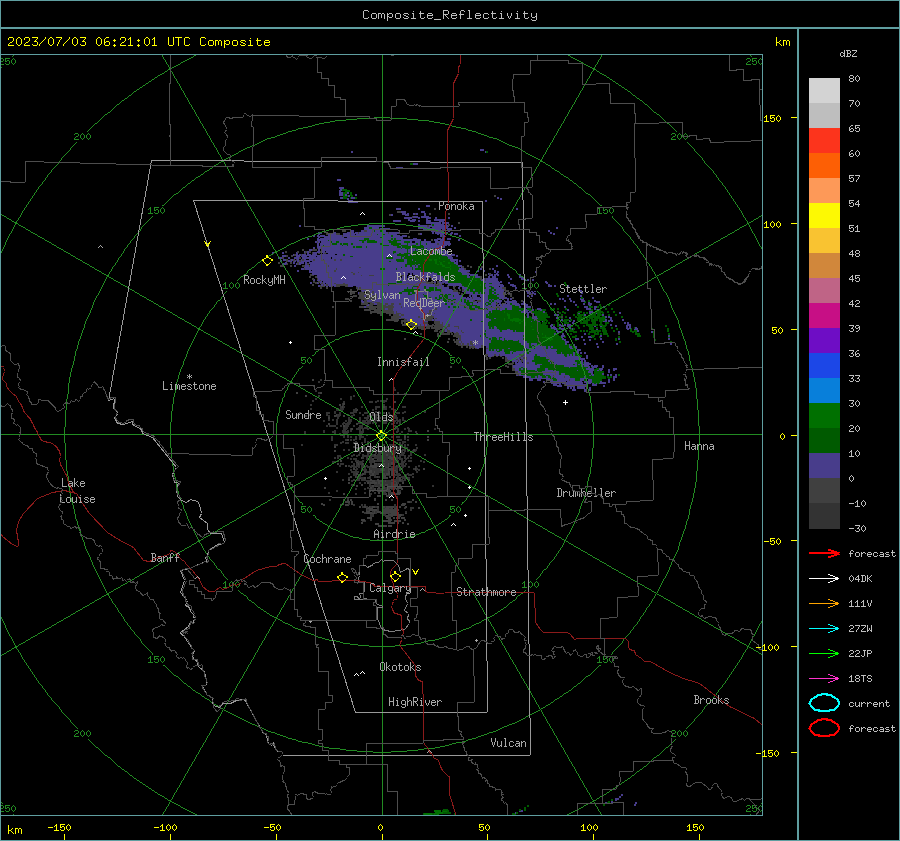Click the red forecast arrow in the legend
This screenshot has width=900, height=841.
pyautogui.click(x=824, y=553)
